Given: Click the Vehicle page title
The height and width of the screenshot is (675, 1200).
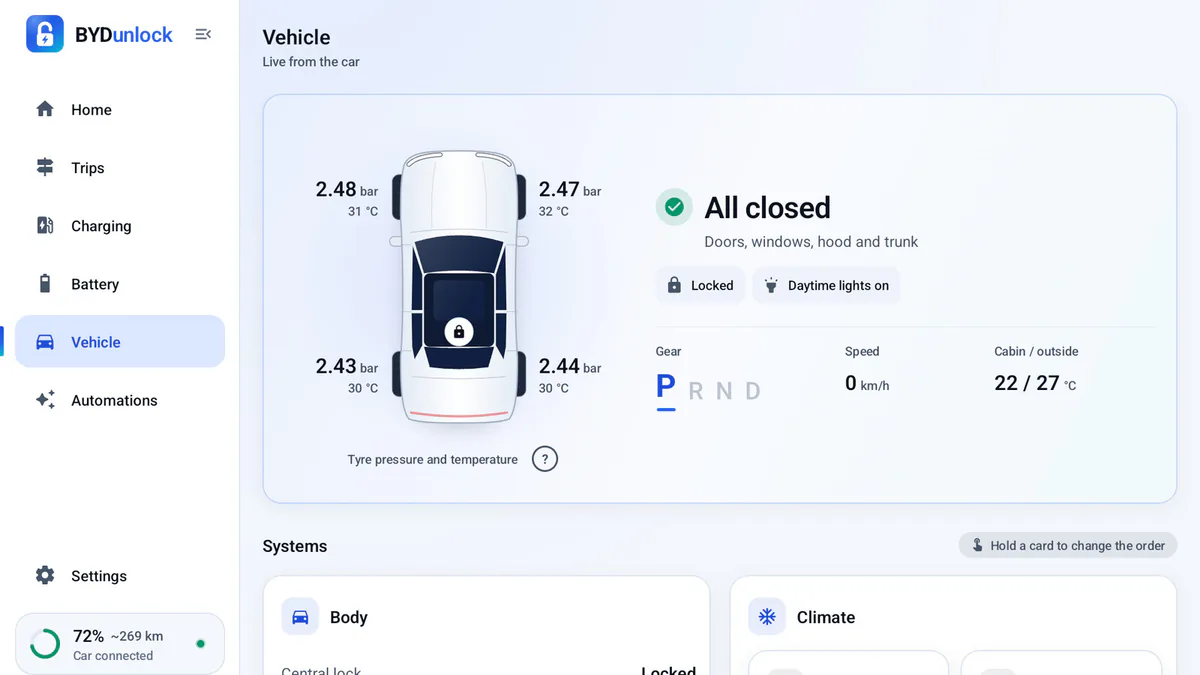Looking at the screenshot, I should (296, 37).
